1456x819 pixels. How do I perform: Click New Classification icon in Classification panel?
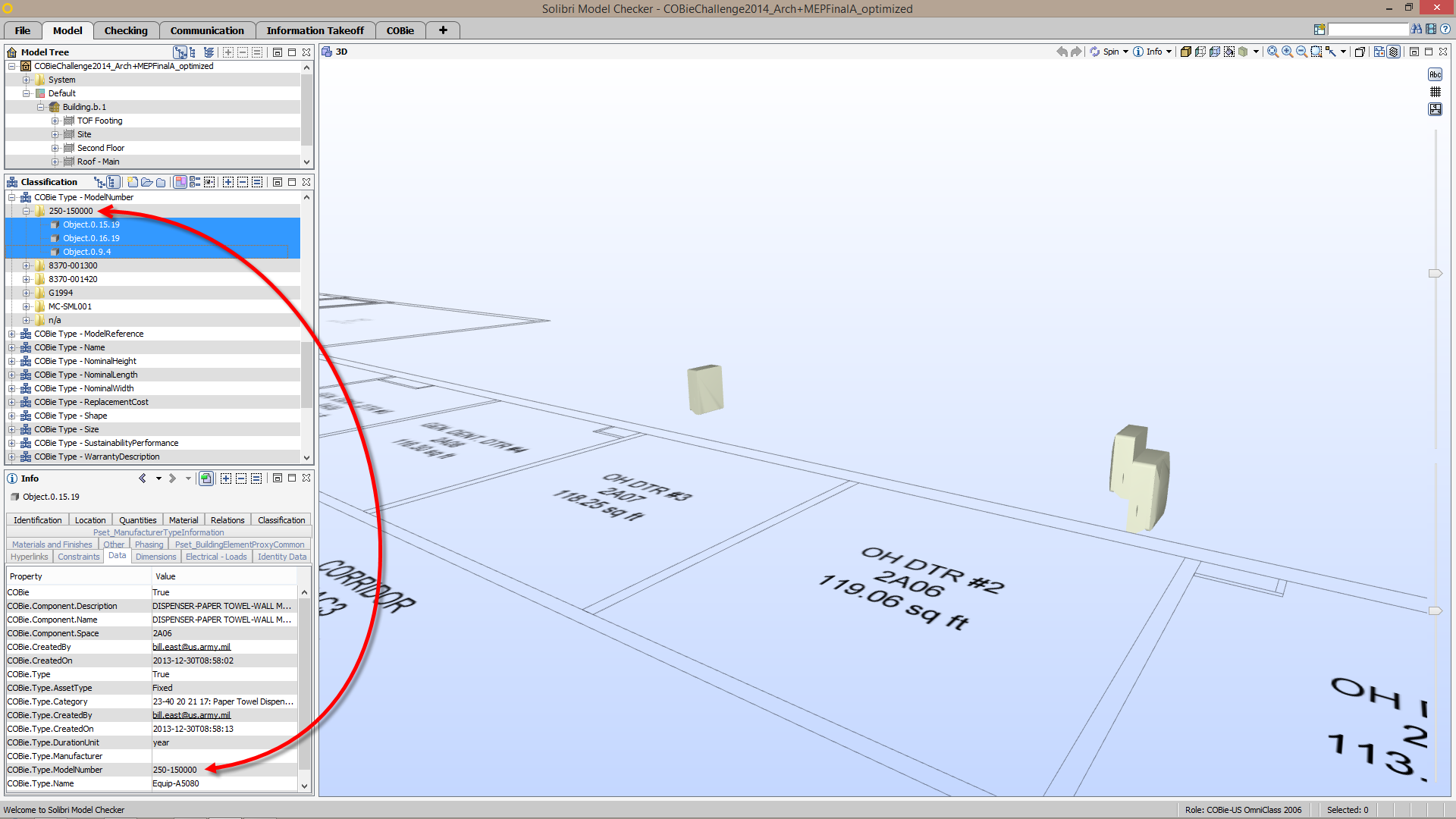(133, 182)
